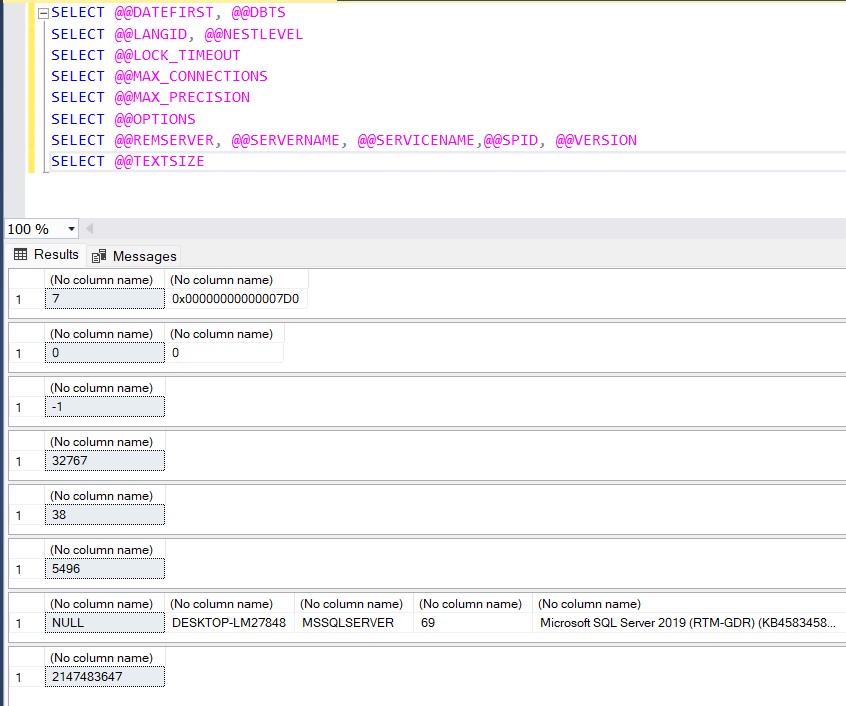846x706 pixels.
Task: Click the Results grid icon
Action: tap(21, 255)
